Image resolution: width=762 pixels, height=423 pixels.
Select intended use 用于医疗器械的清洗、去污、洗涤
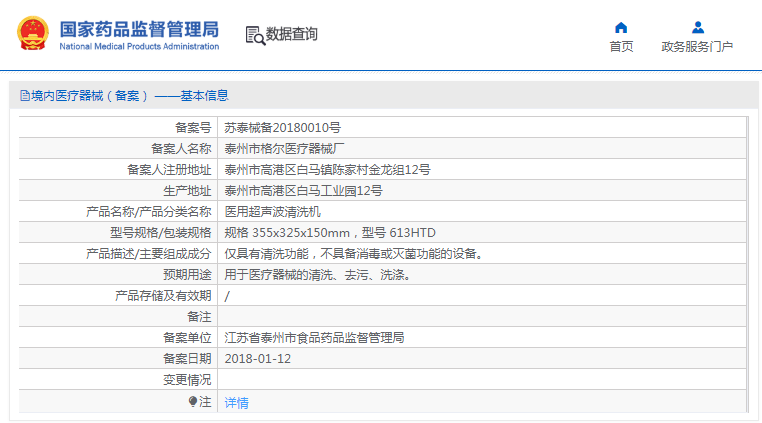318,275
